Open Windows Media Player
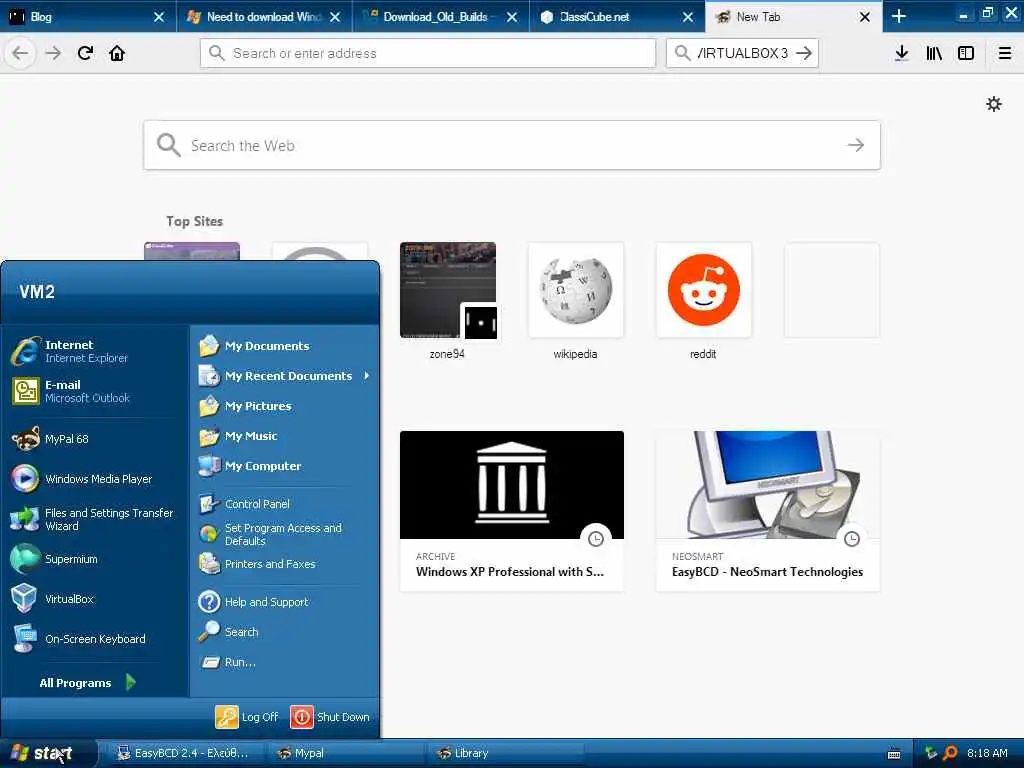 (95, 479)
